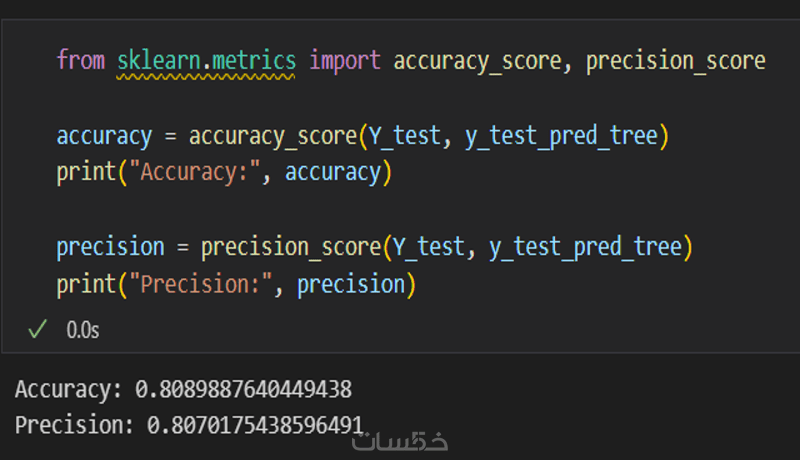Screen dimensions: 800x460
Task: Click accuracy_score in the import line
Action: (477, 61)
